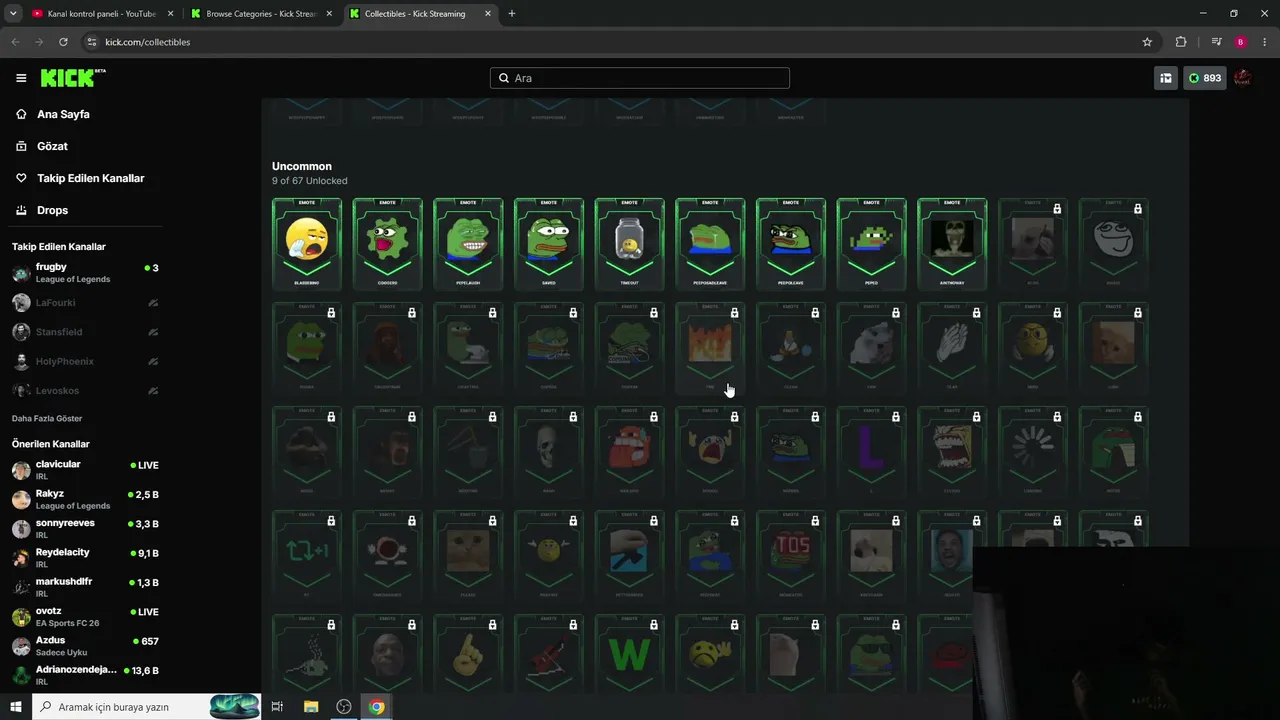The image size is (1280, 720).
Task: Open Adrianozendeja's IRL stream
Action: [86, 675]
